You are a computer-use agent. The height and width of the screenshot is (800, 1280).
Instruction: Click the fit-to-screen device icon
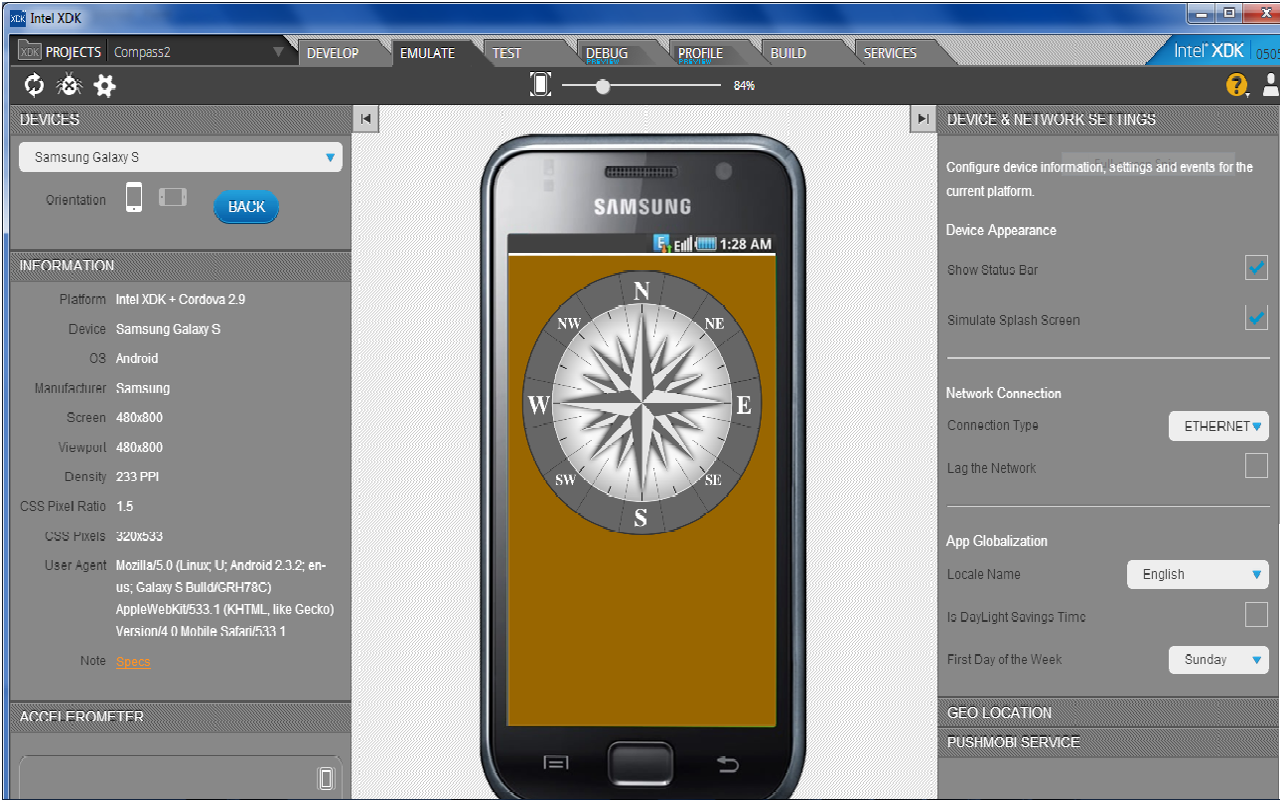click(x=540, y=84)
